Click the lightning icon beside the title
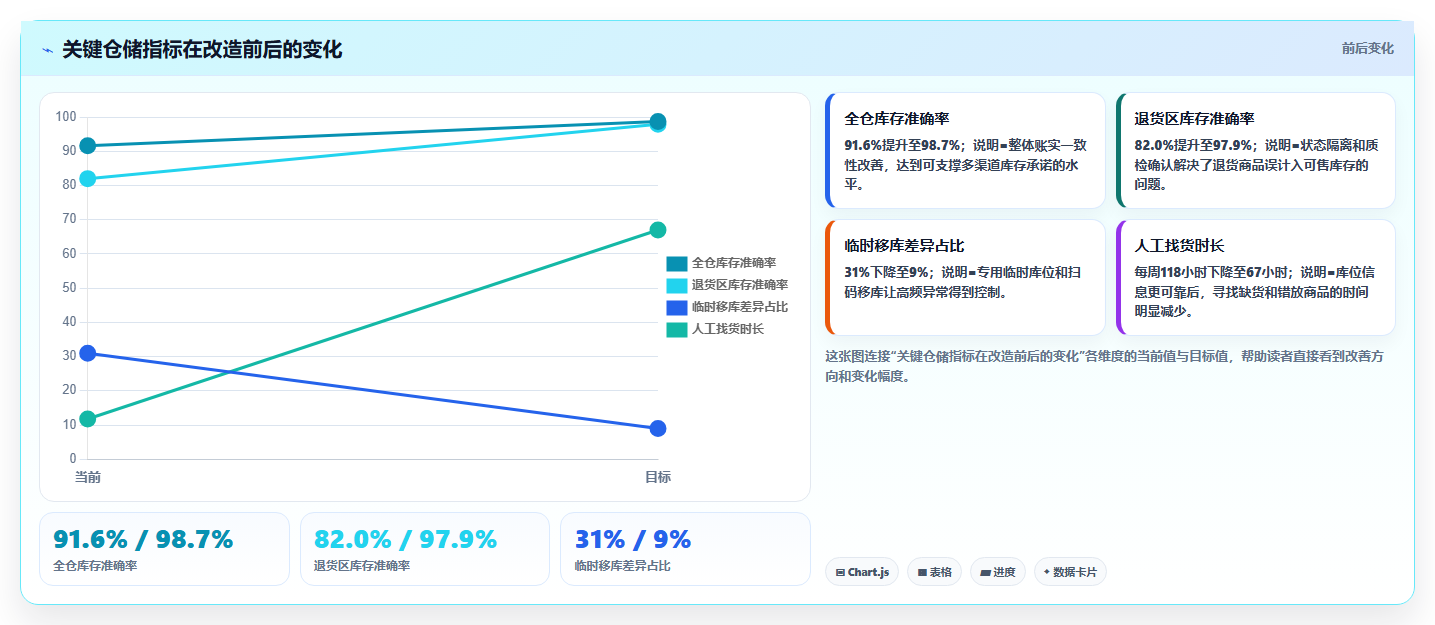Screen dimensions: 1435x625 pos(47,50)
